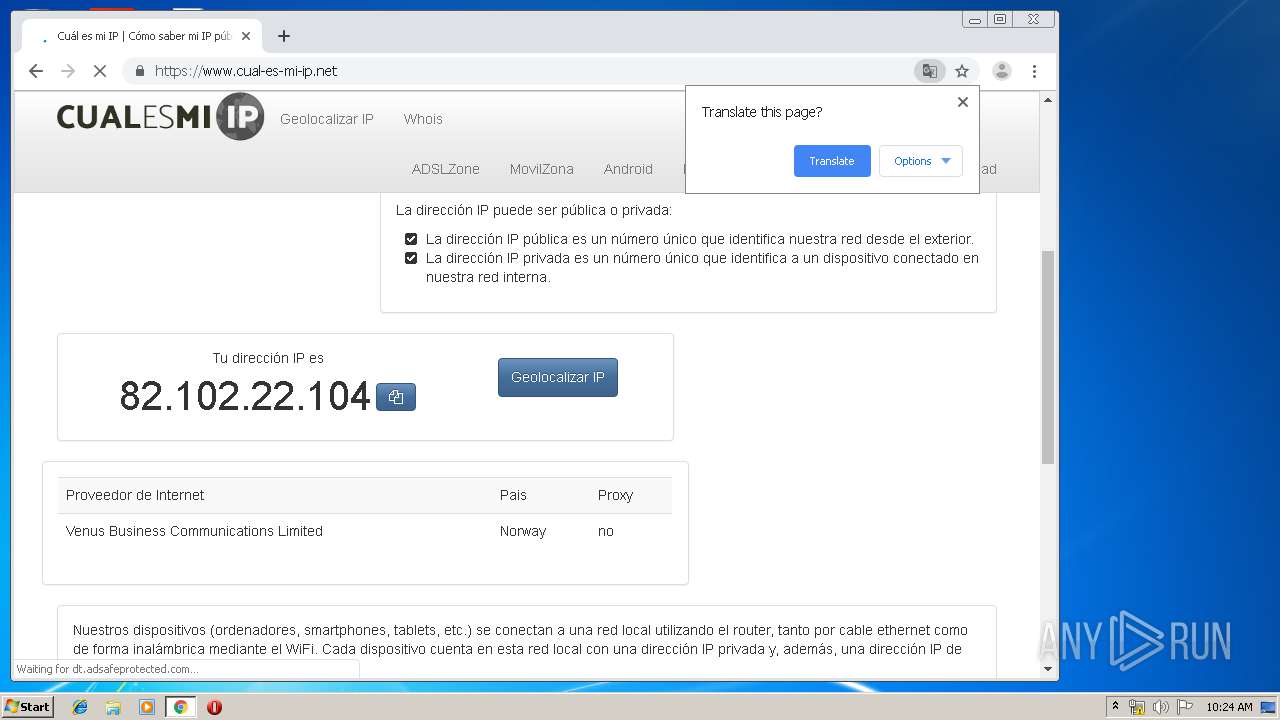Click the volume speaker tray icon
The width and height of the screenshot is (1280, 720).
click(1161, 707)
